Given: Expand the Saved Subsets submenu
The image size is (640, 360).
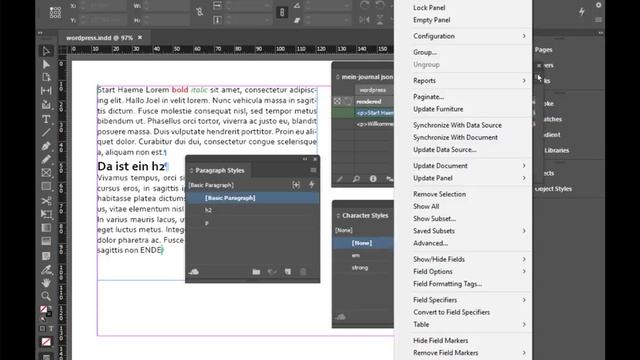Looking at the screenshot, I should [x=469, y=231].
